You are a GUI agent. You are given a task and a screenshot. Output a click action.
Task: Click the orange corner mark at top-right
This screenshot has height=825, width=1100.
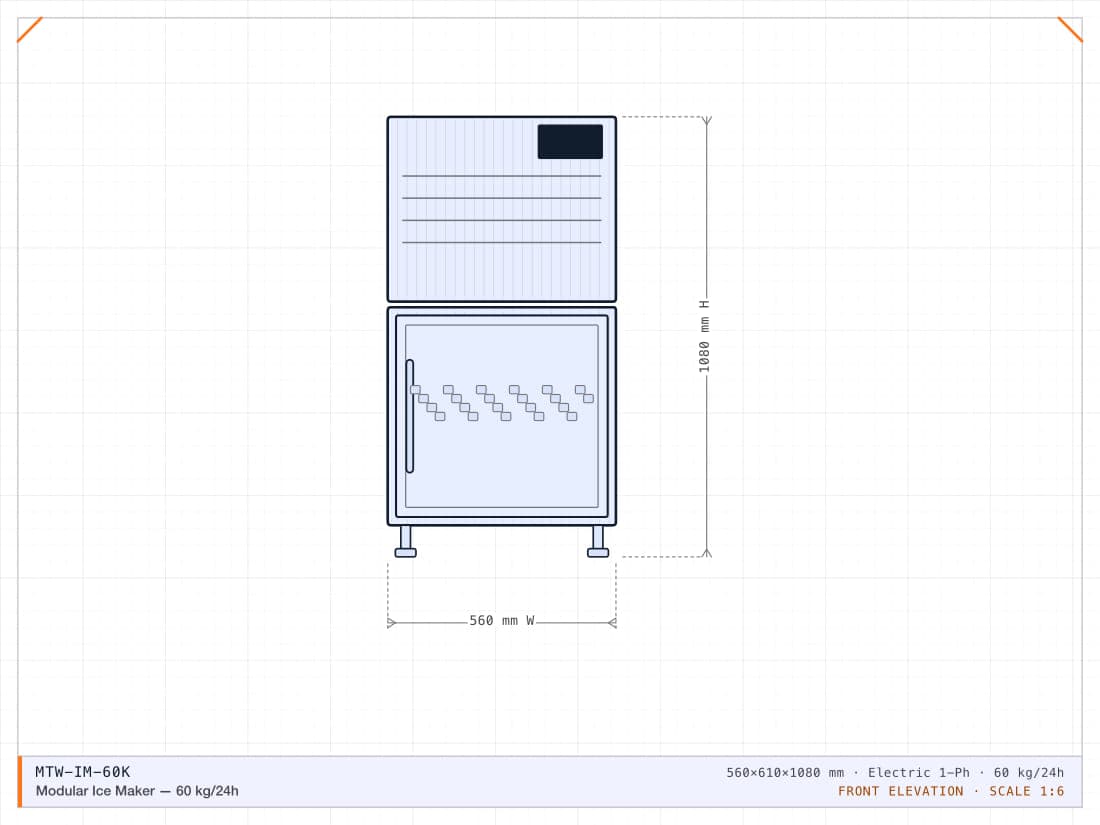click(x=1070, y=29)
